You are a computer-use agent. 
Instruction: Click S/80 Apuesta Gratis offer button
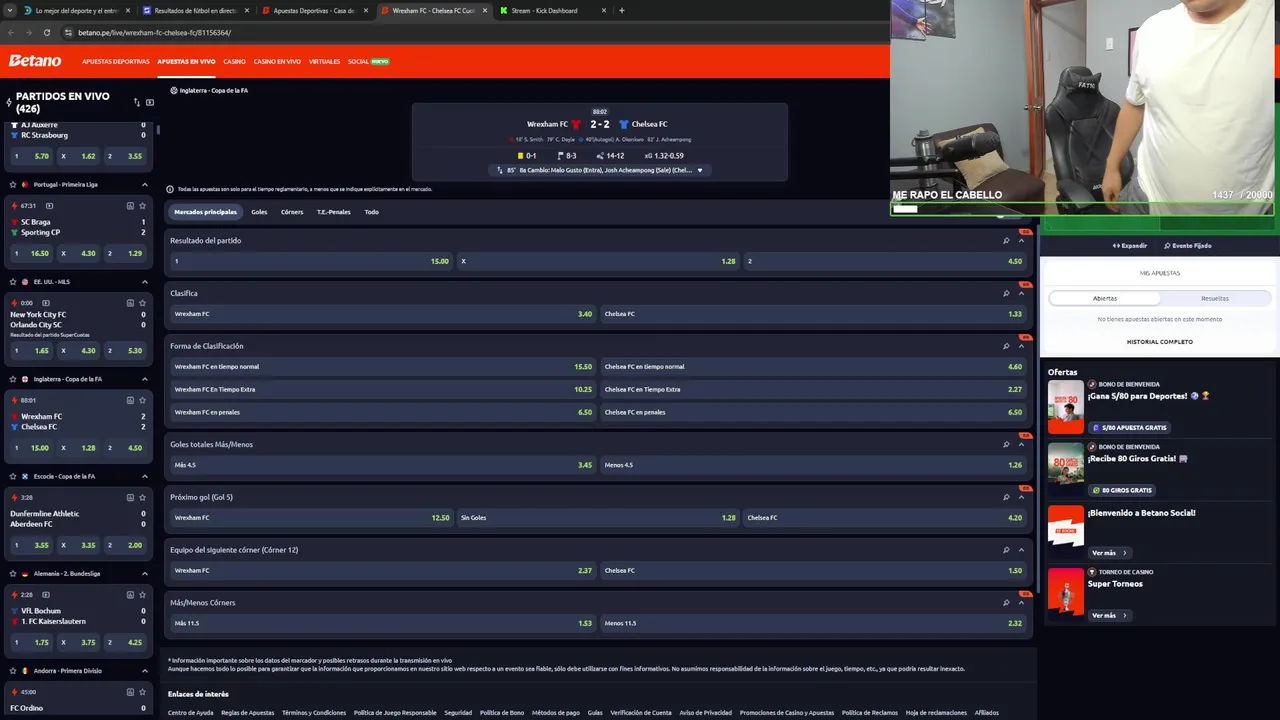[1130, 427]
